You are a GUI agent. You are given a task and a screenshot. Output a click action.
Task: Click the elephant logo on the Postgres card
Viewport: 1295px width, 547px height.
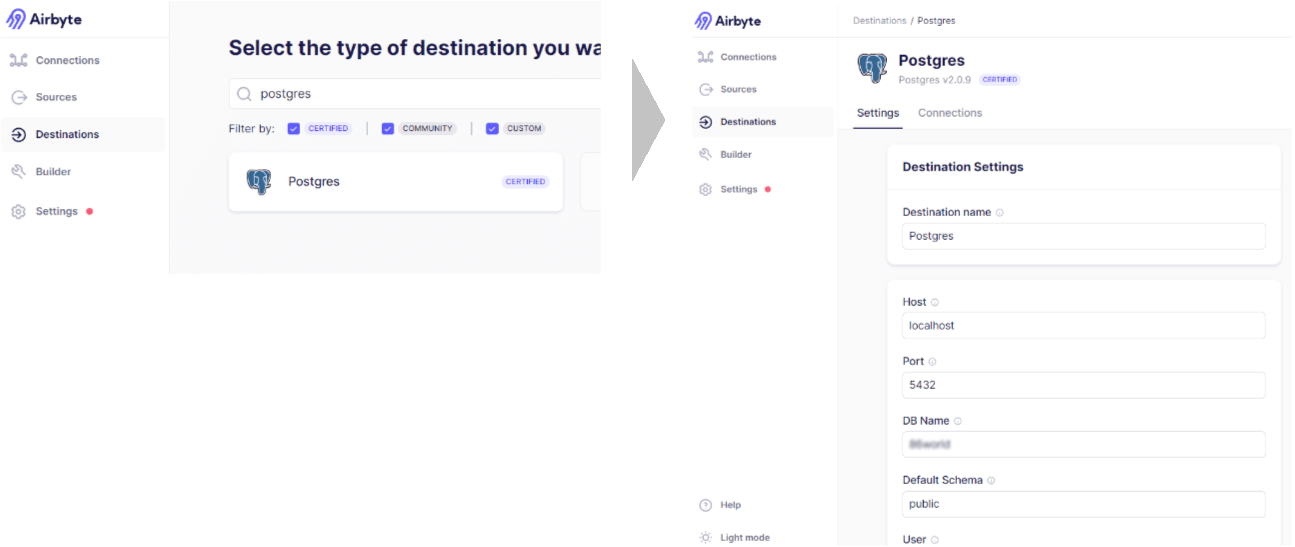(x=259, y=182)
